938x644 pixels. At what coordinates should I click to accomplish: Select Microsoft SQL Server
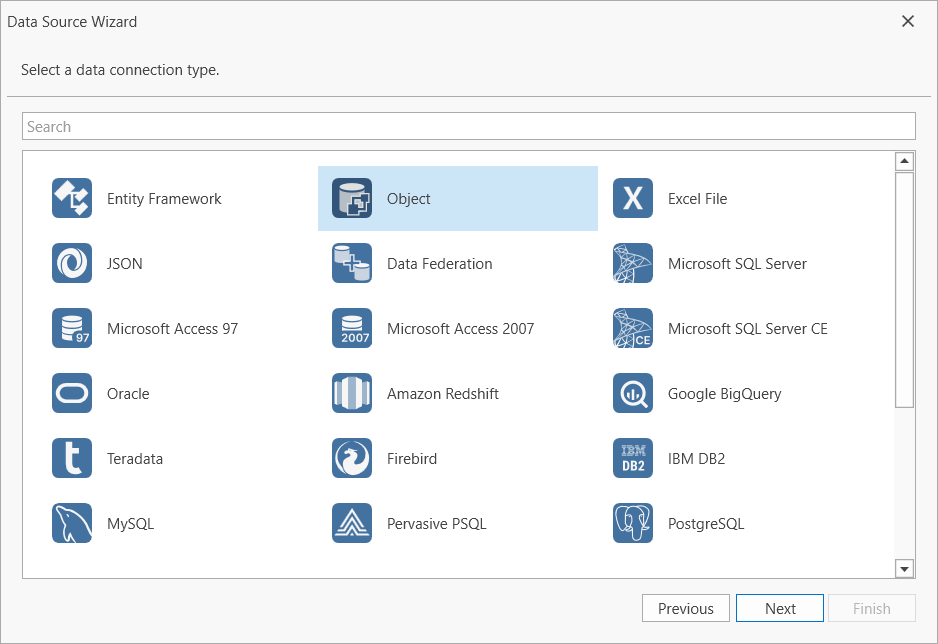(x=737, y=263)
